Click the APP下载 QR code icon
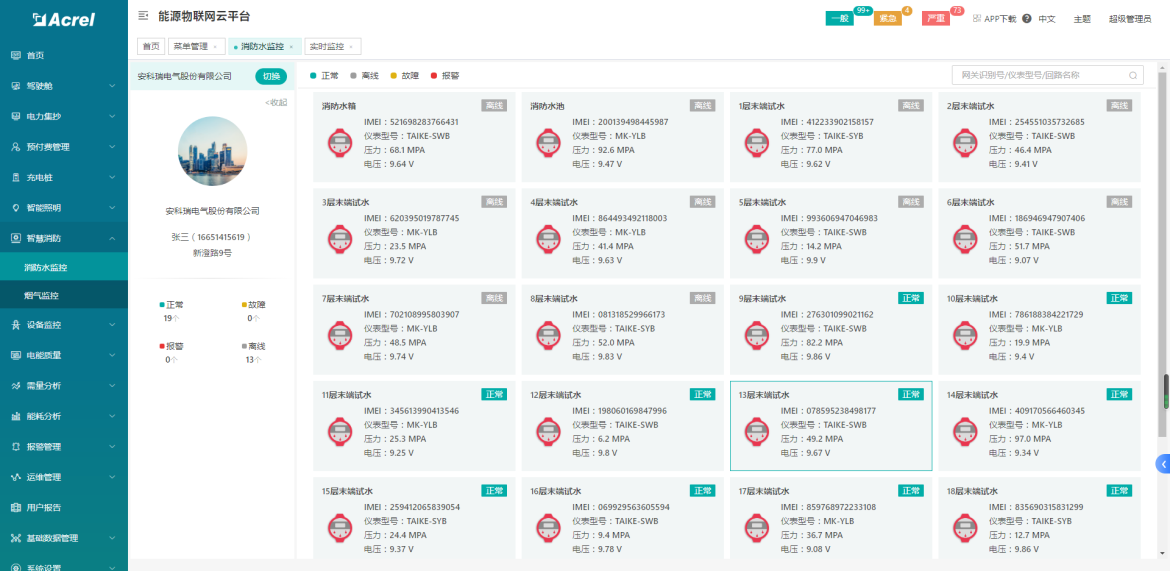The image size is (1170, 571). click(x=976, y=18)
